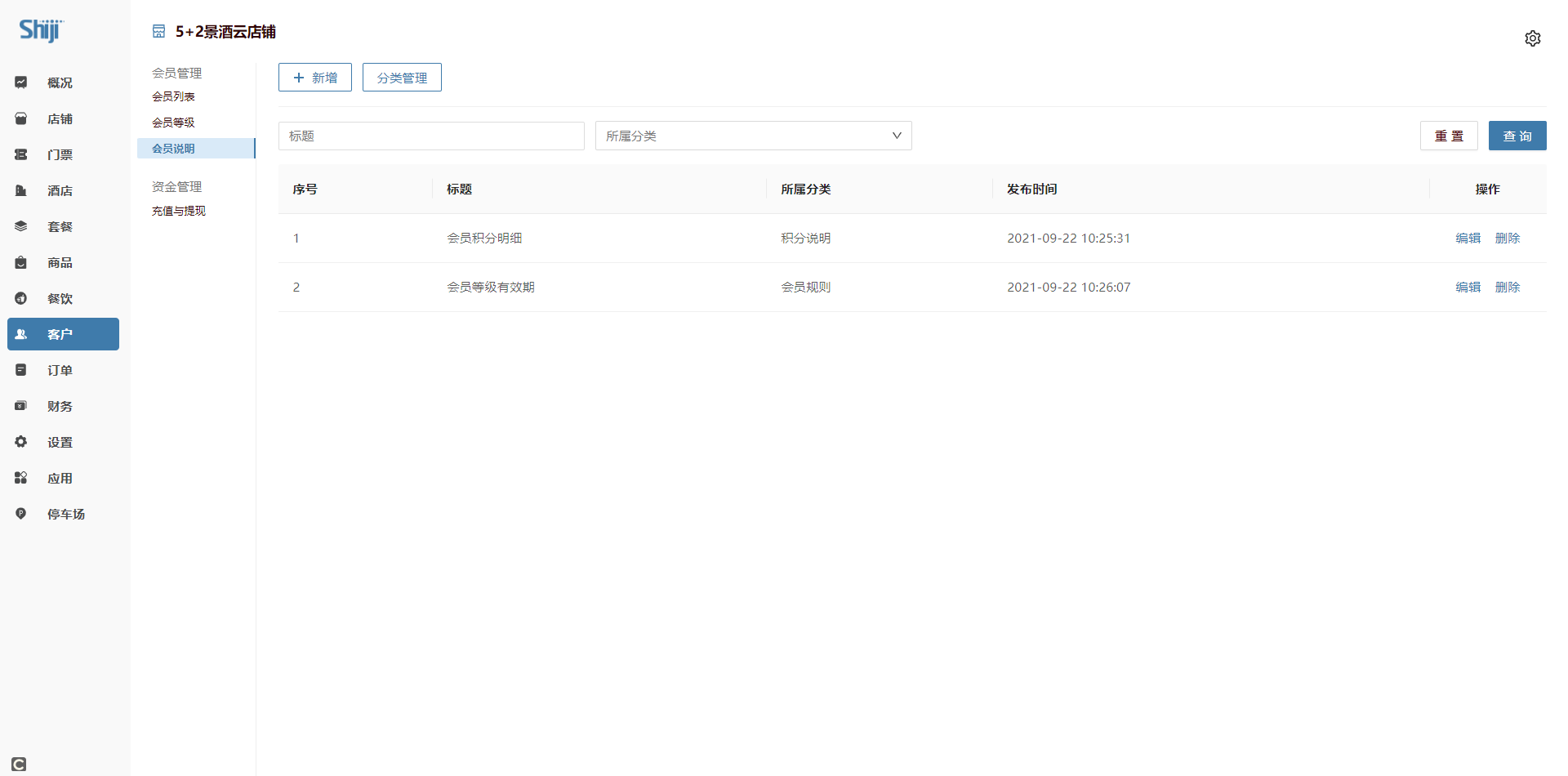Click the 发布时间 column header
The height and width of the screenshot is (776, 1568).
coord(1031,189)
